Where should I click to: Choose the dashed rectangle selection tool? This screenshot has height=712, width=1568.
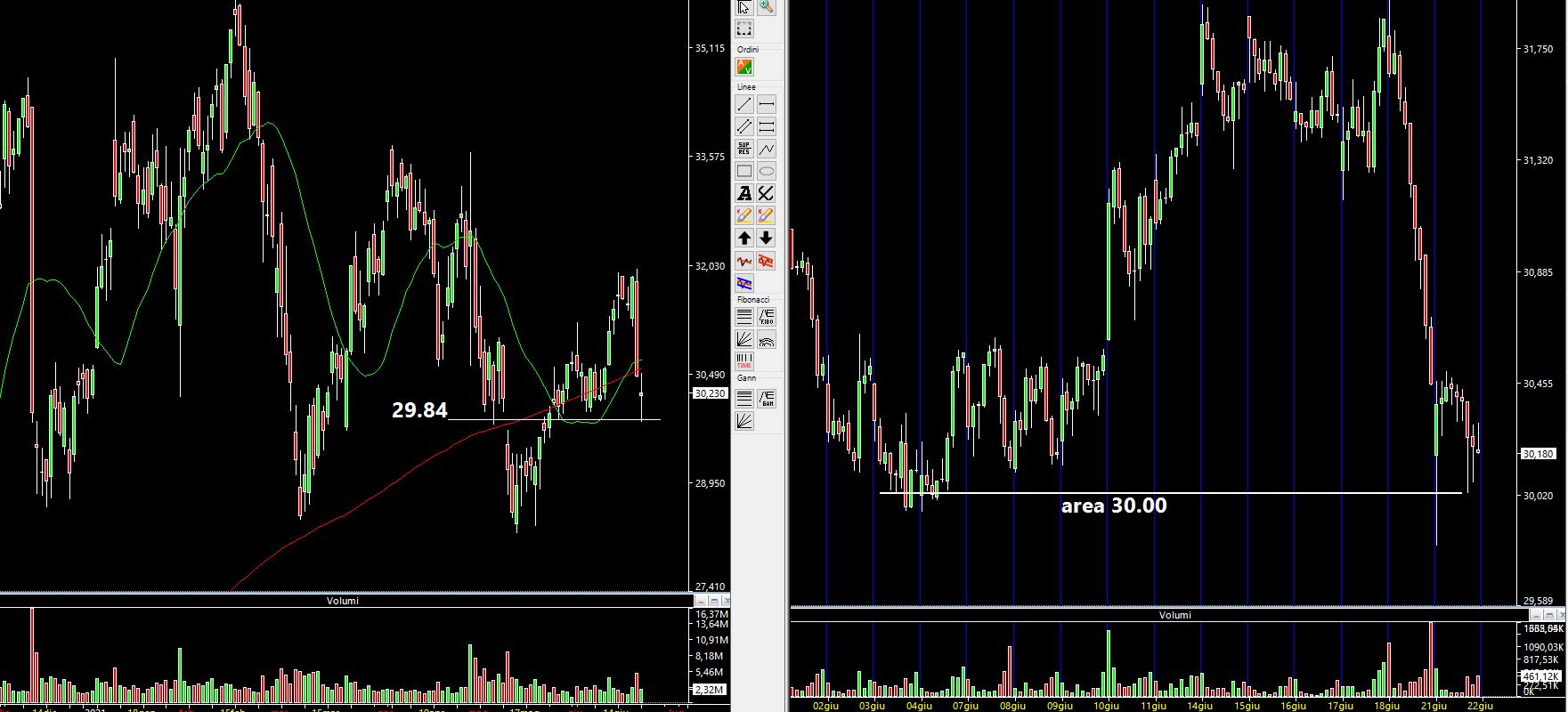point(744,28)
